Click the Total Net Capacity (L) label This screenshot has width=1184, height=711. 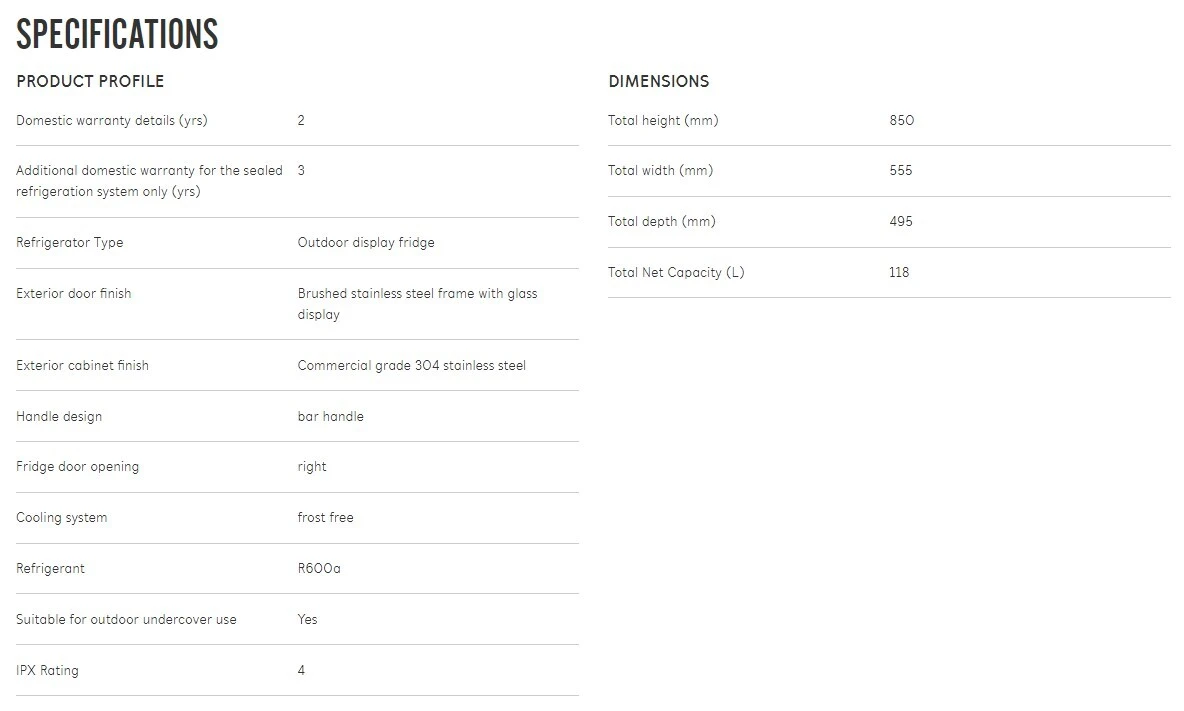tap(676, 273)
